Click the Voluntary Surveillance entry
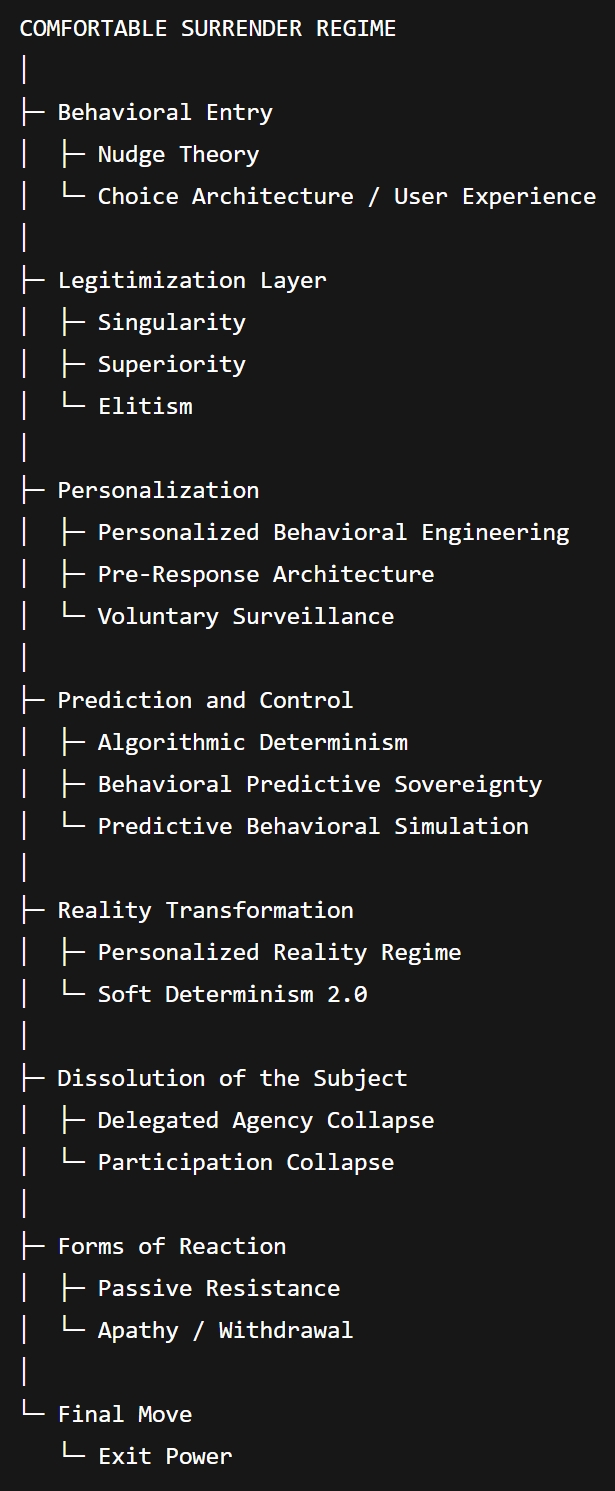Screen dimensions: 615x1491 [245, 616]
